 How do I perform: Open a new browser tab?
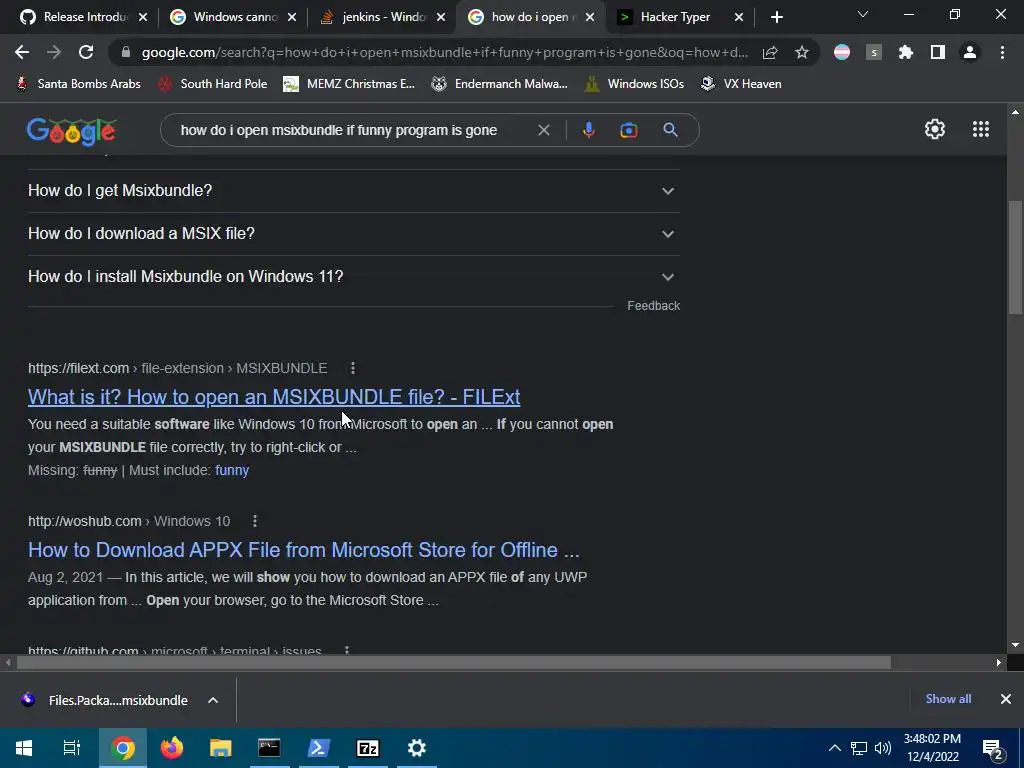point(776,18)
